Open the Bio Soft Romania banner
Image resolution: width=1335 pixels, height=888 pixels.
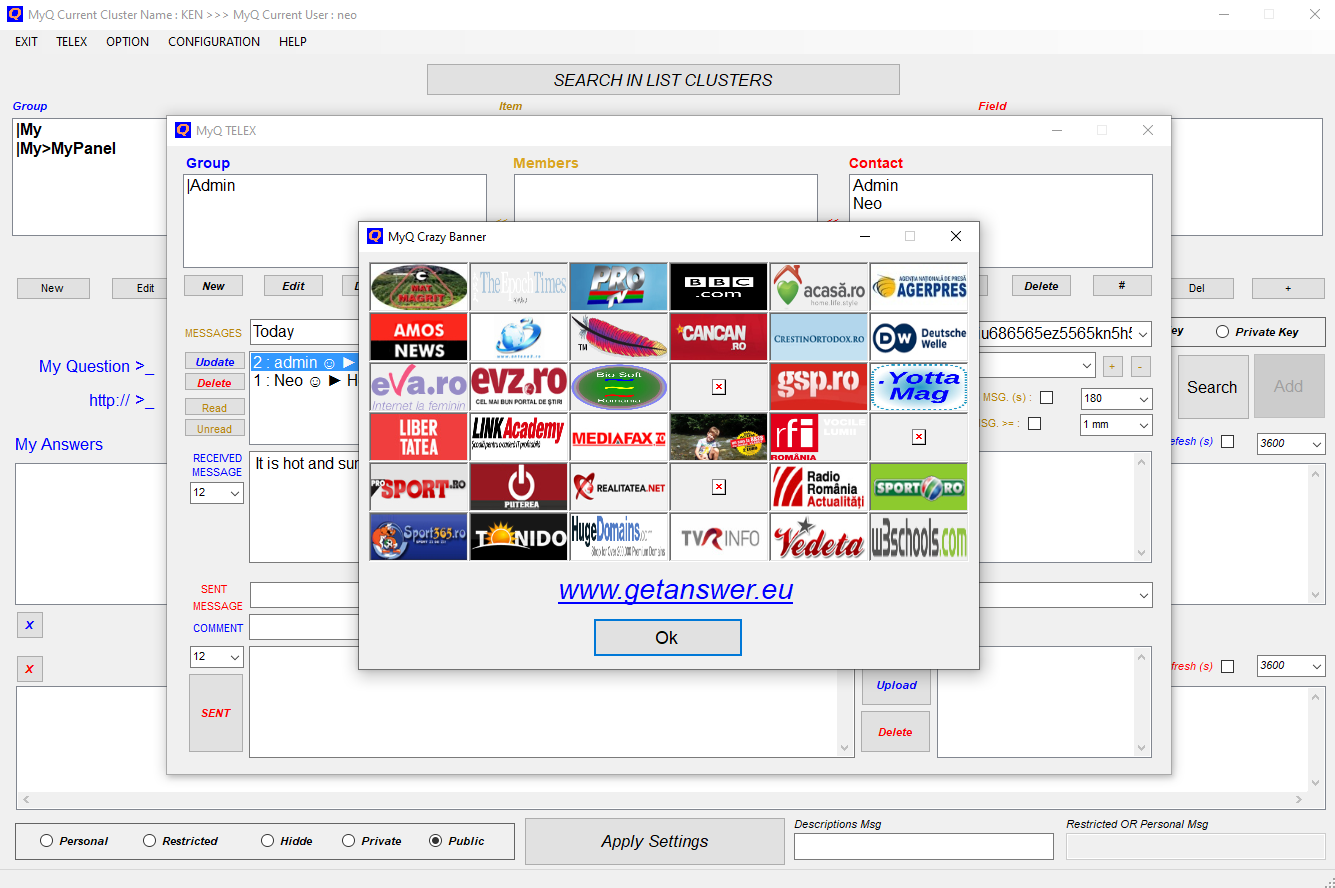point(619,387)
